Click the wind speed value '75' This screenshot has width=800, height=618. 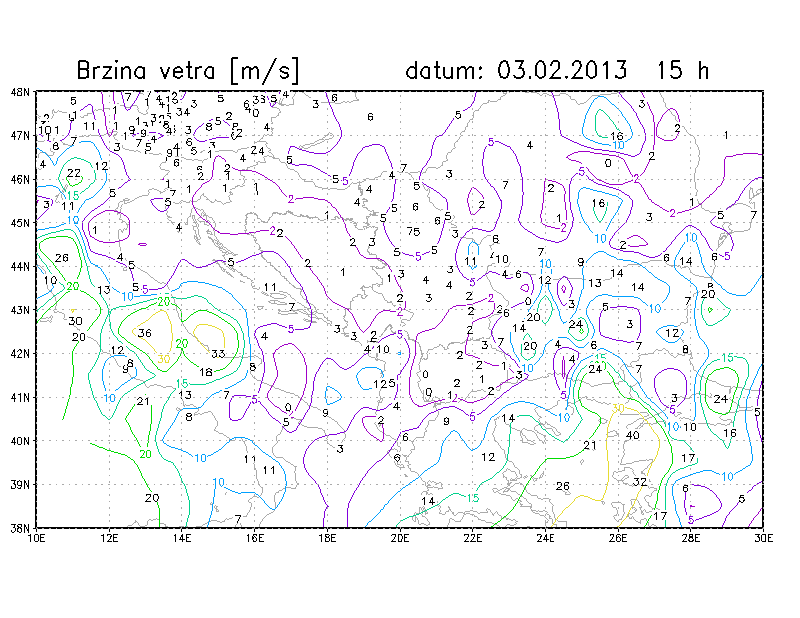pos(413,232)
